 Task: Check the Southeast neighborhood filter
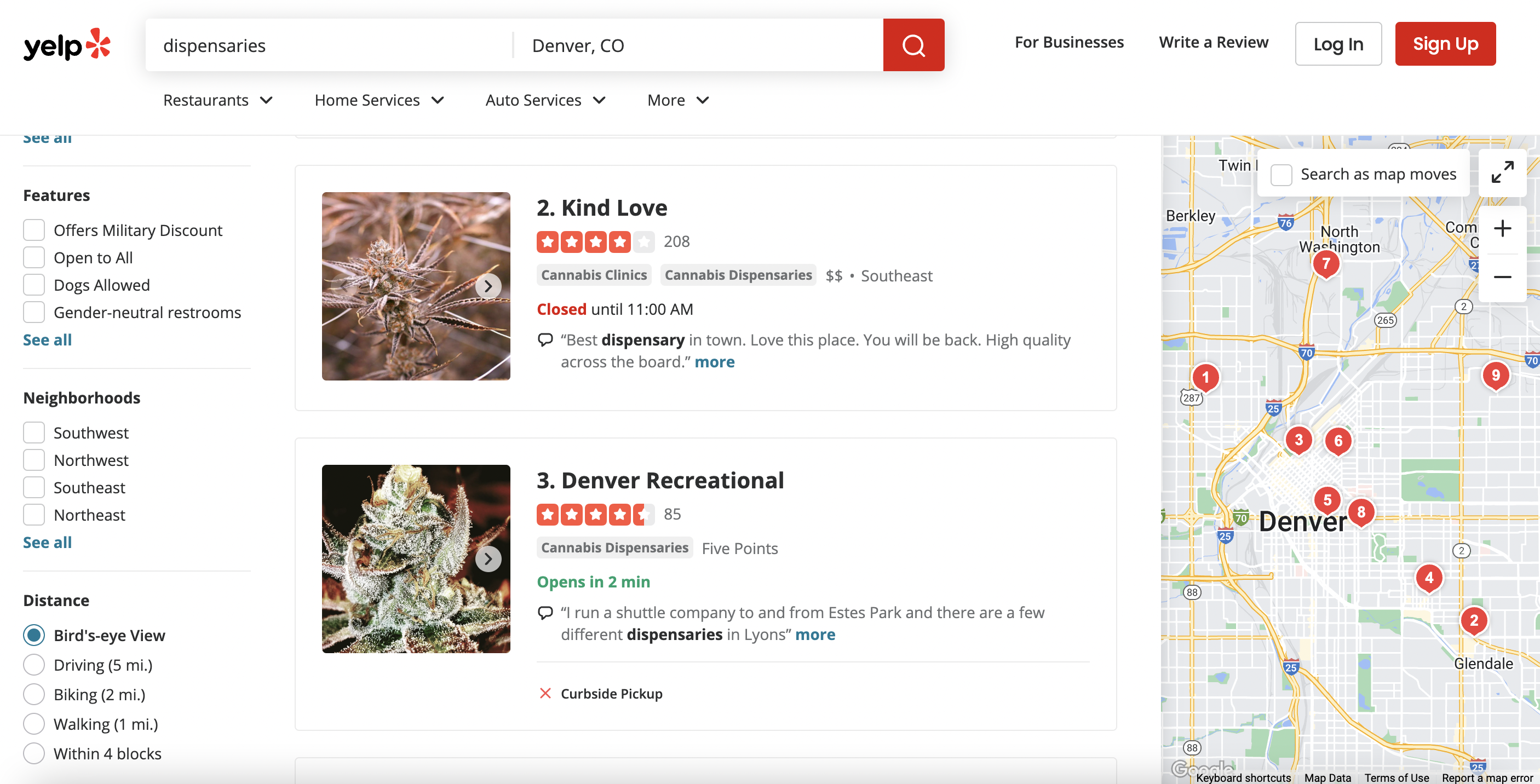(34, 488)
